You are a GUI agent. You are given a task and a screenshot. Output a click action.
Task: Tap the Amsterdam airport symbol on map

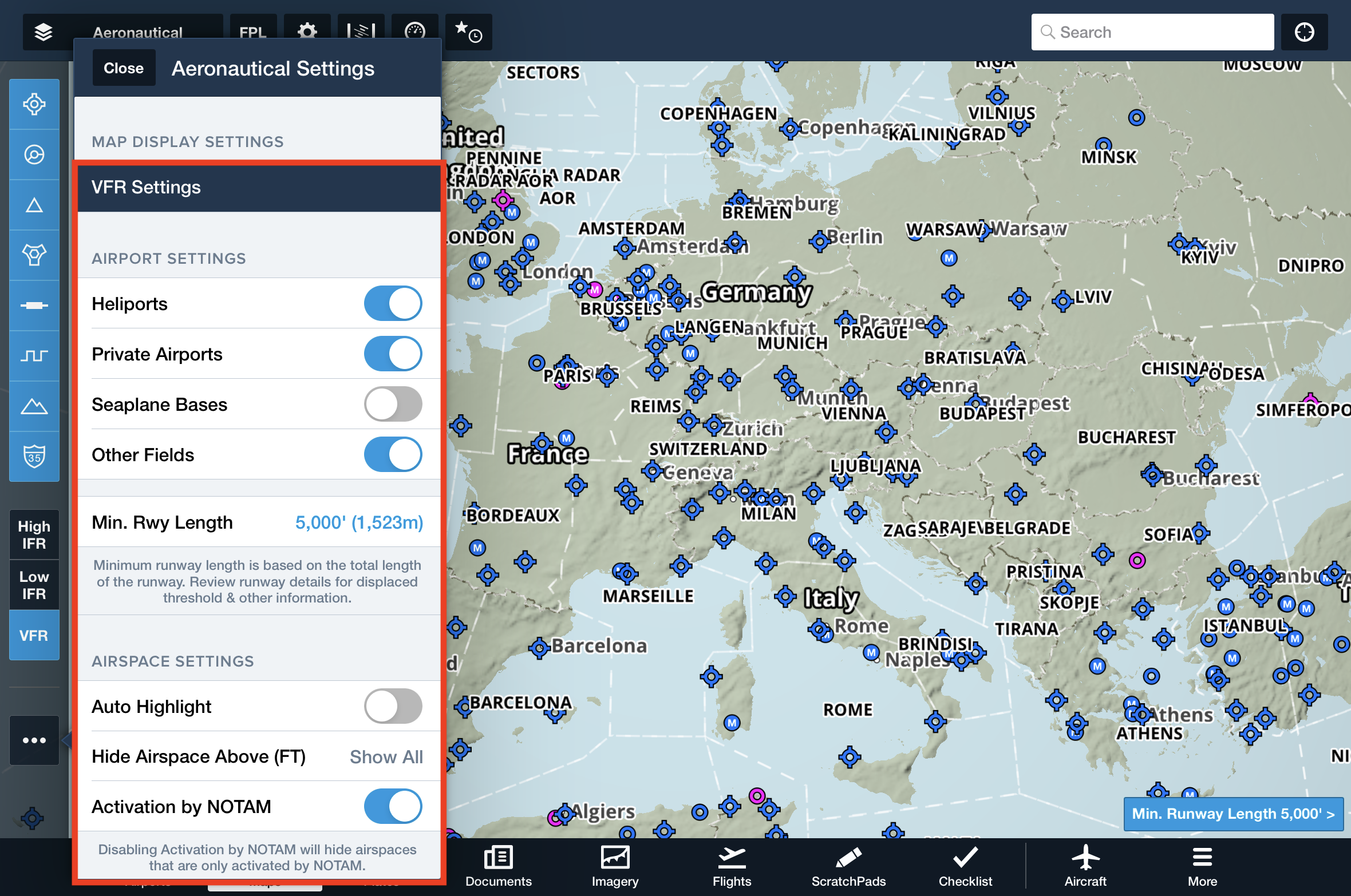[625, 248]
